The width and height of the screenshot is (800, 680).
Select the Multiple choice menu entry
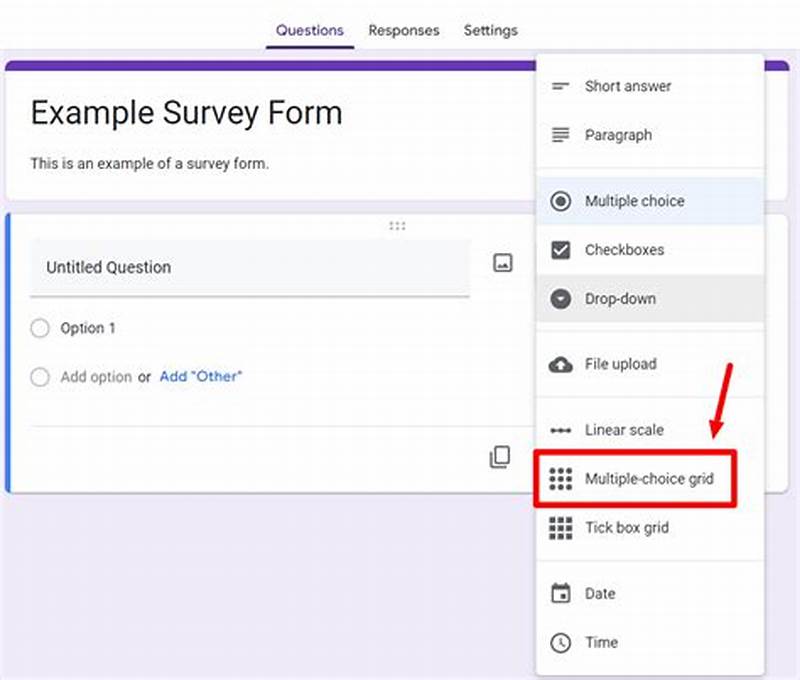point(633,200)
